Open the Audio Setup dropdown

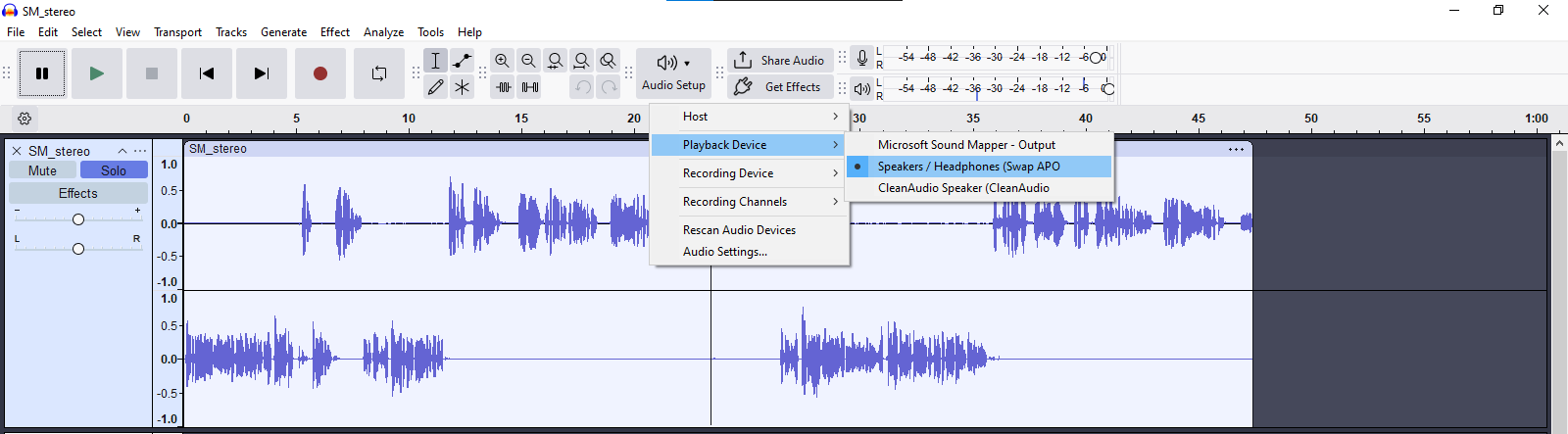[673, 73]
